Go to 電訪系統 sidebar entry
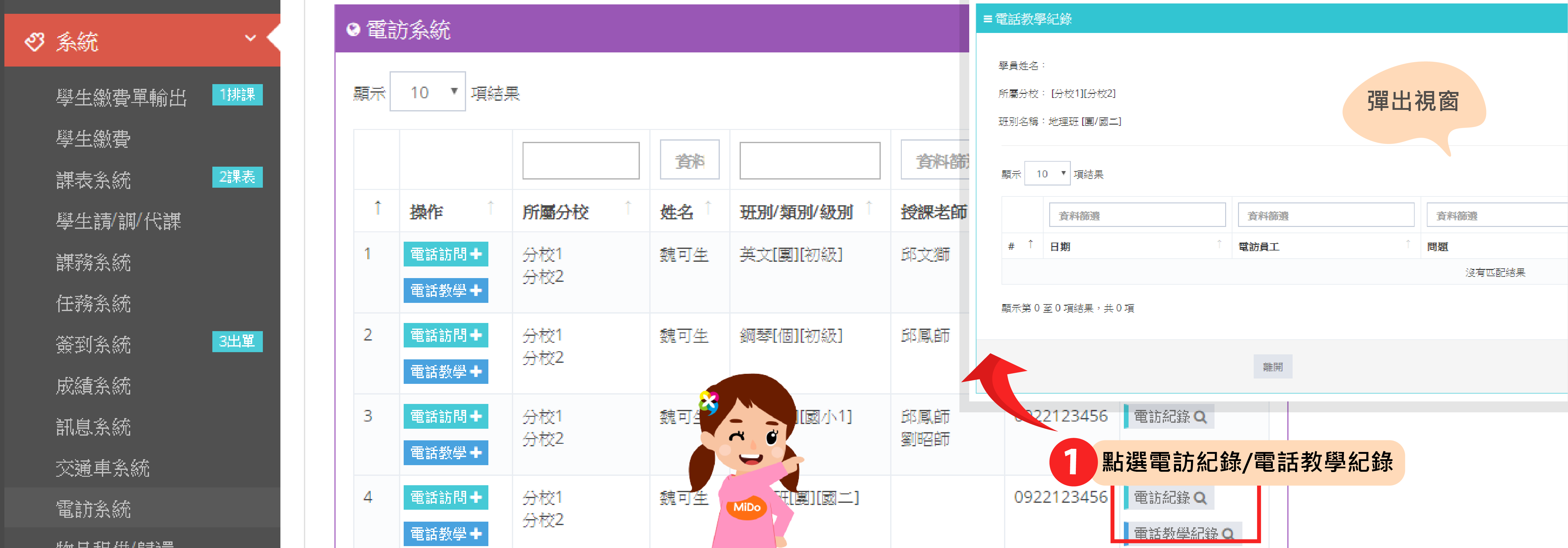 coord(93,508)
